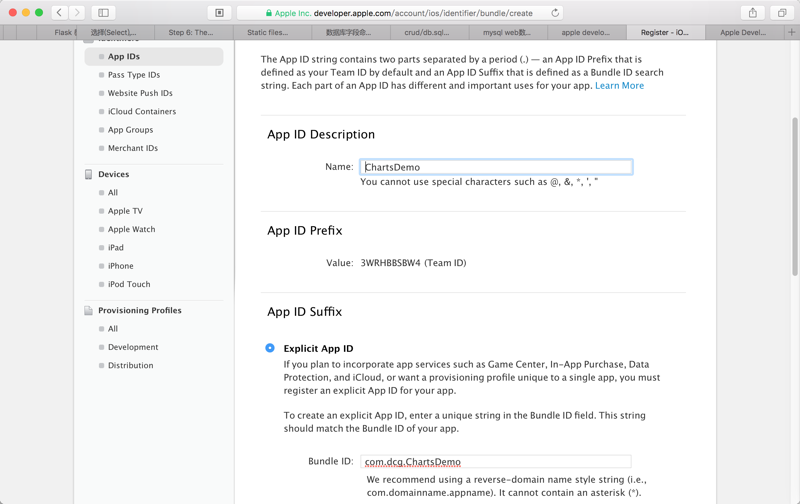Click the App ID Name text field
Screen dimensions: 800x504
496,167
